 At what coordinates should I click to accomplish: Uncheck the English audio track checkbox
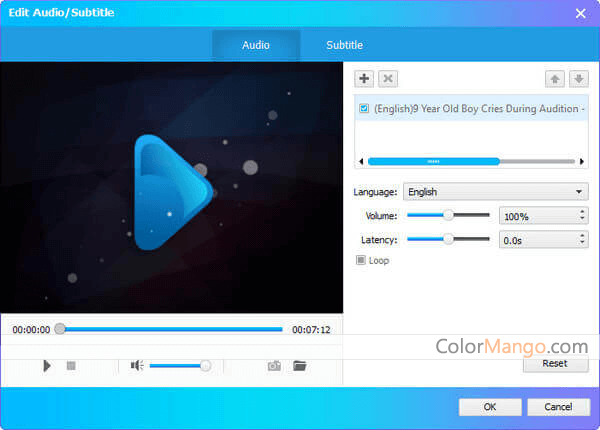(364, 108)
